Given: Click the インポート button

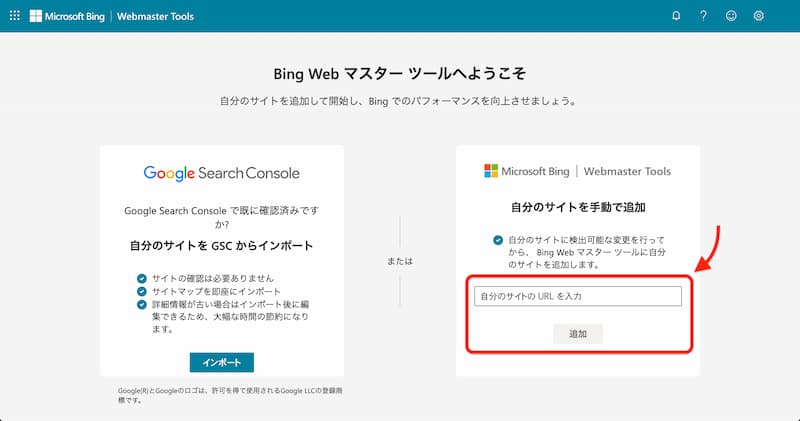Looking at the screenshot, I should (221, 362).
